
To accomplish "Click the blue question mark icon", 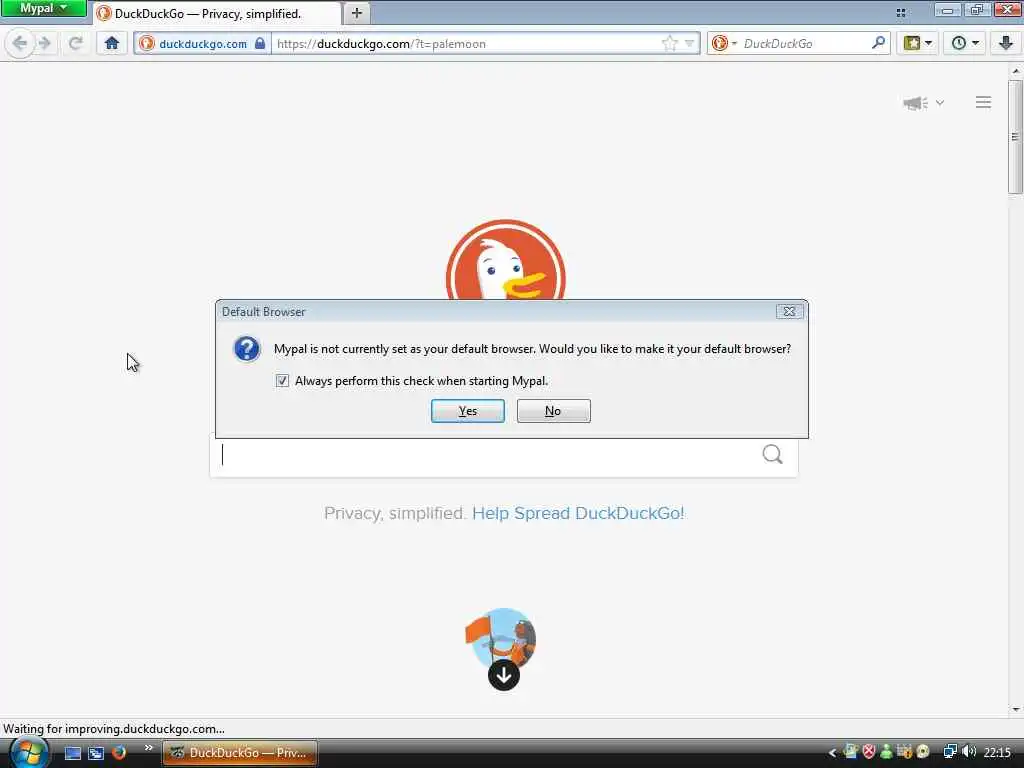I will click(x=247, y=349).
